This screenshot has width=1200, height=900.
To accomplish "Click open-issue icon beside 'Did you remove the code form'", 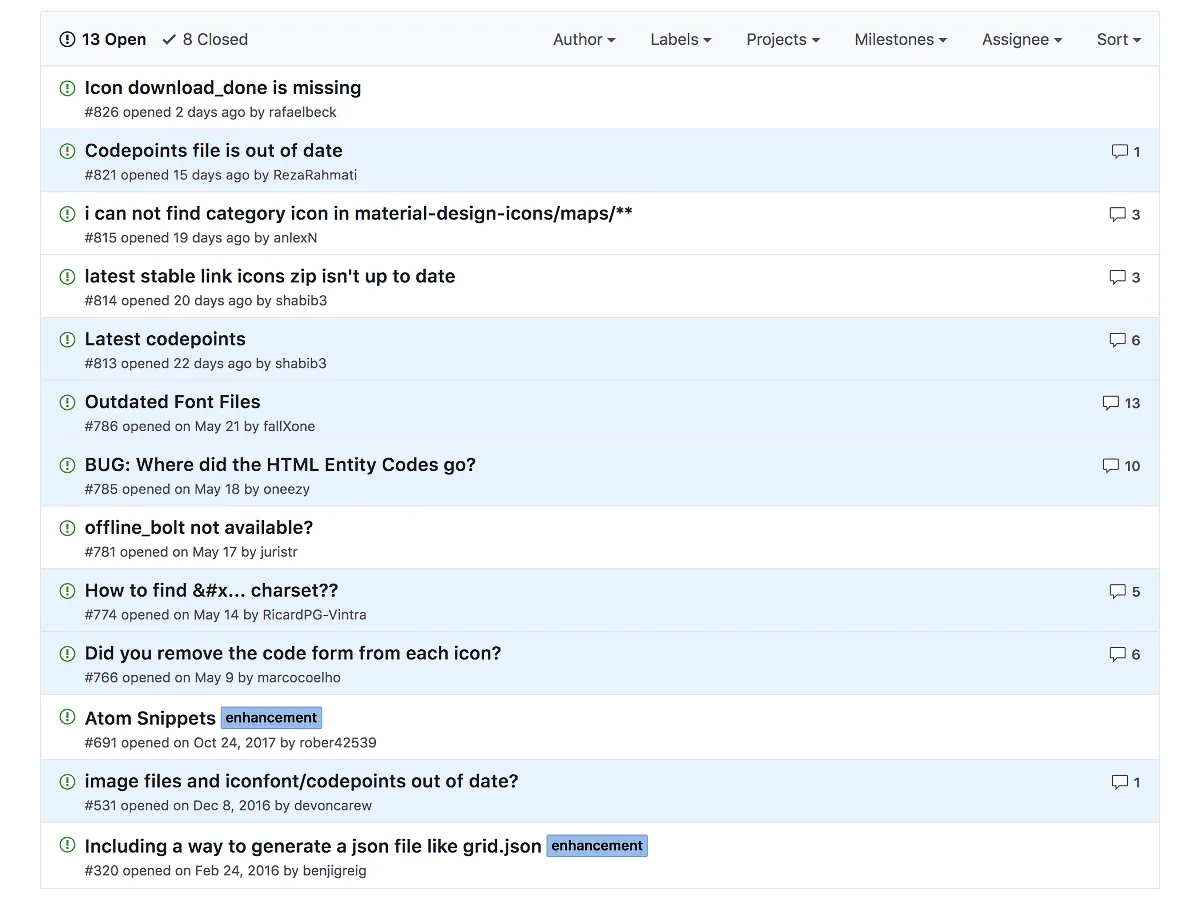I will (x=67, y=653).
